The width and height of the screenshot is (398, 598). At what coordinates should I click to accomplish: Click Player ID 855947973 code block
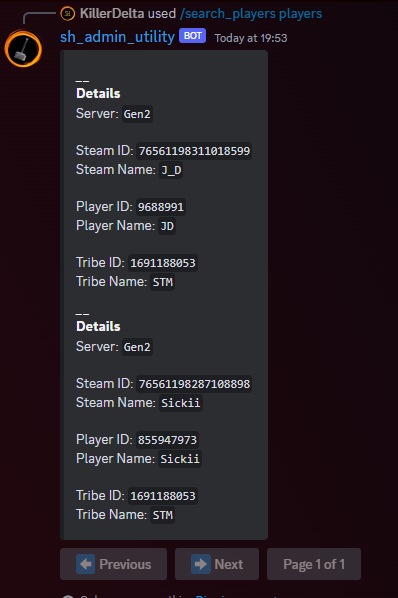point(167,440)
